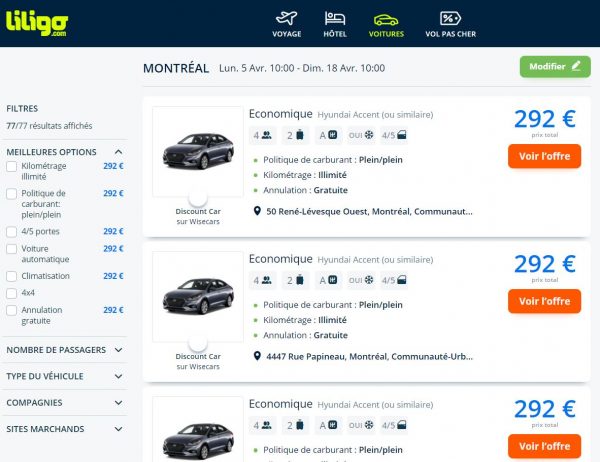The height and width of the screenshot is (462, 600).
Task: Click the green Modifier button
Action: [x=555, y=67]
